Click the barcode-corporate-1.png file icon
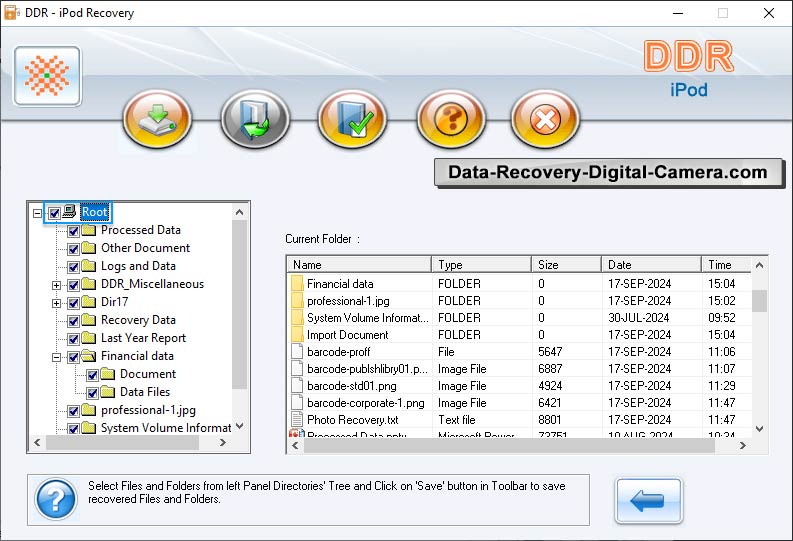793x541 pixels. click(297, 402)
